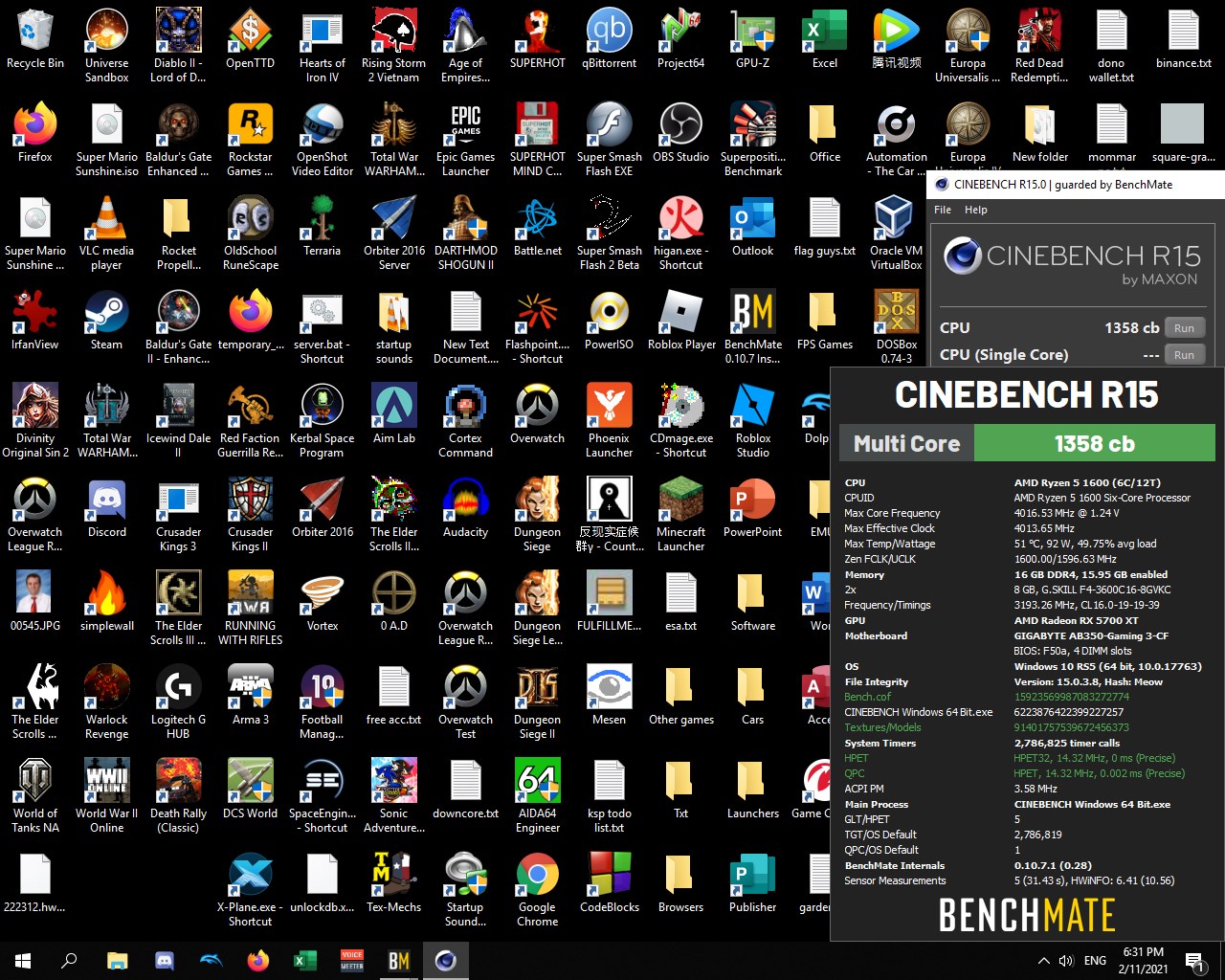Select the OpenTTD desktop icon
The width and height of the screenshot is (1225, 980).
[x=251, y=40]
